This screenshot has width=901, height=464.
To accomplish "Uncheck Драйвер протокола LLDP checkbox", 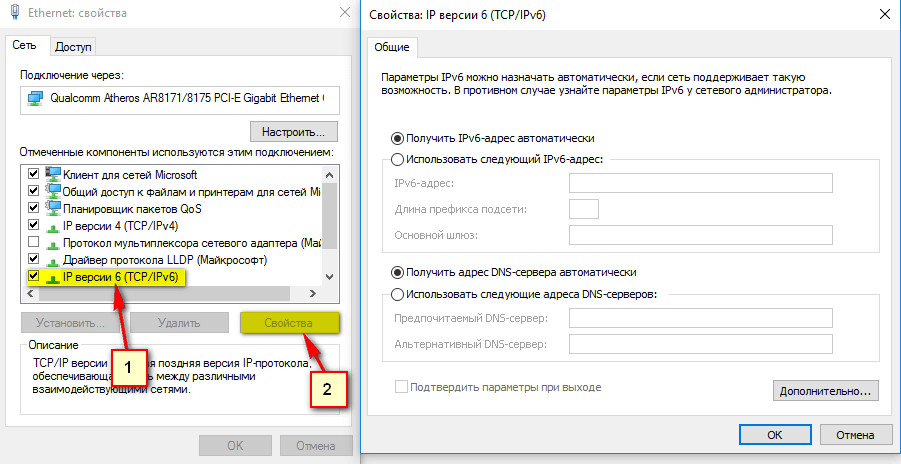I will click(33, 259).
